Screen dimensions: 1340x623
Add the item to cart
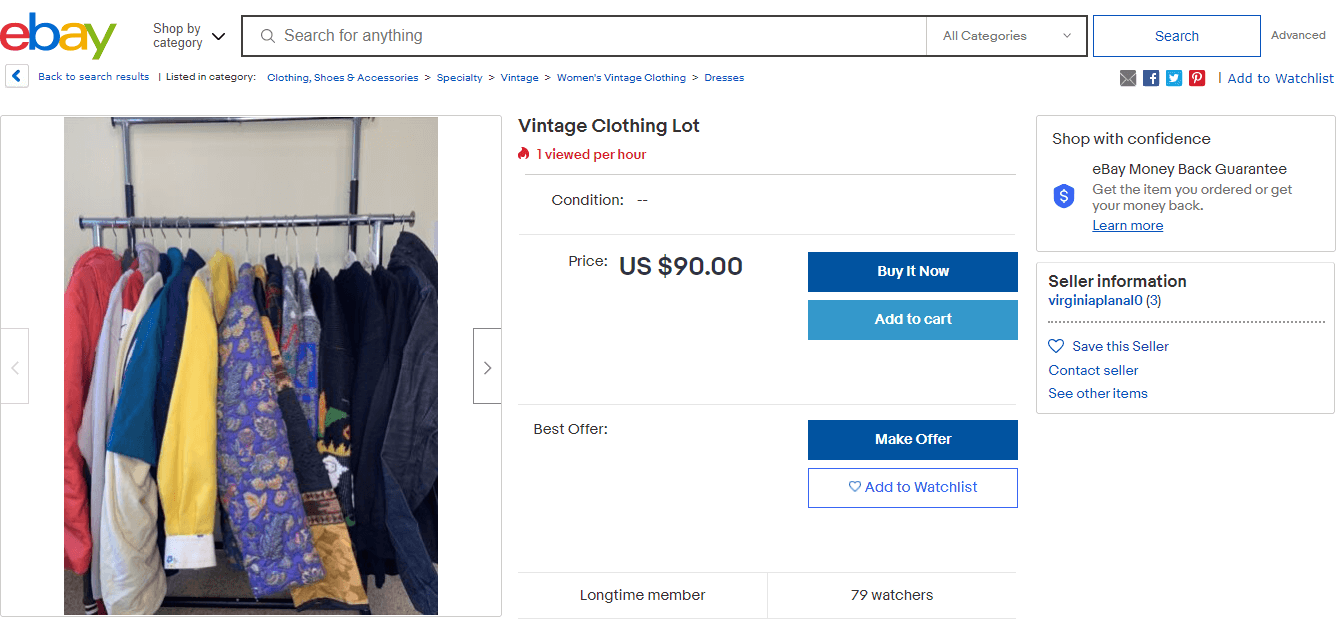point(912,319)
